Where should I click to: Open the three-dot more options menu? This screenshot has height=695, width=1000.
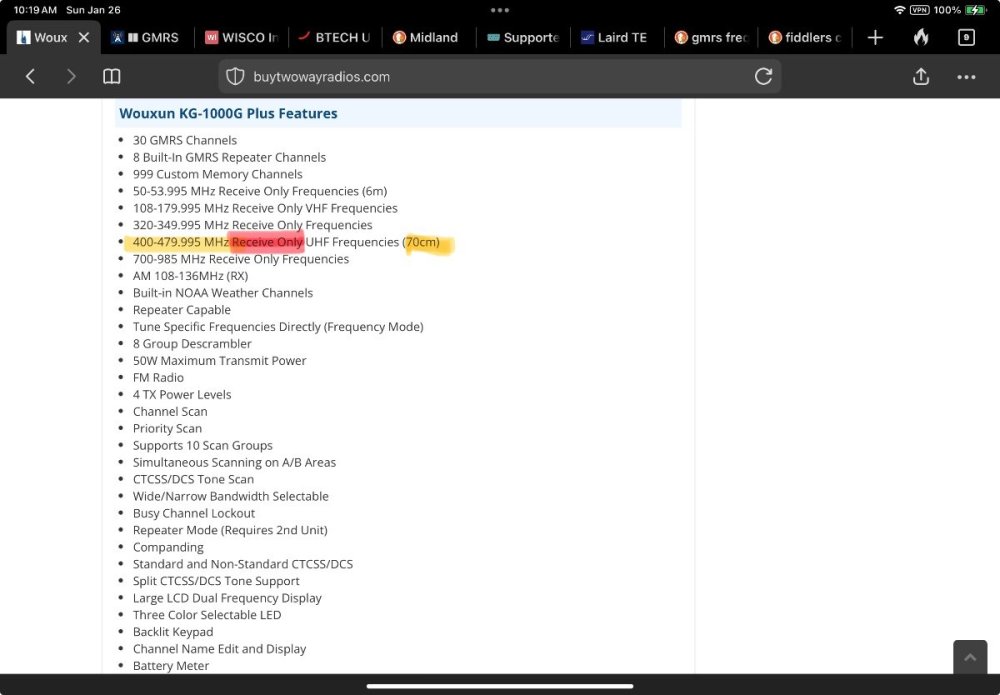click(966, 77)
